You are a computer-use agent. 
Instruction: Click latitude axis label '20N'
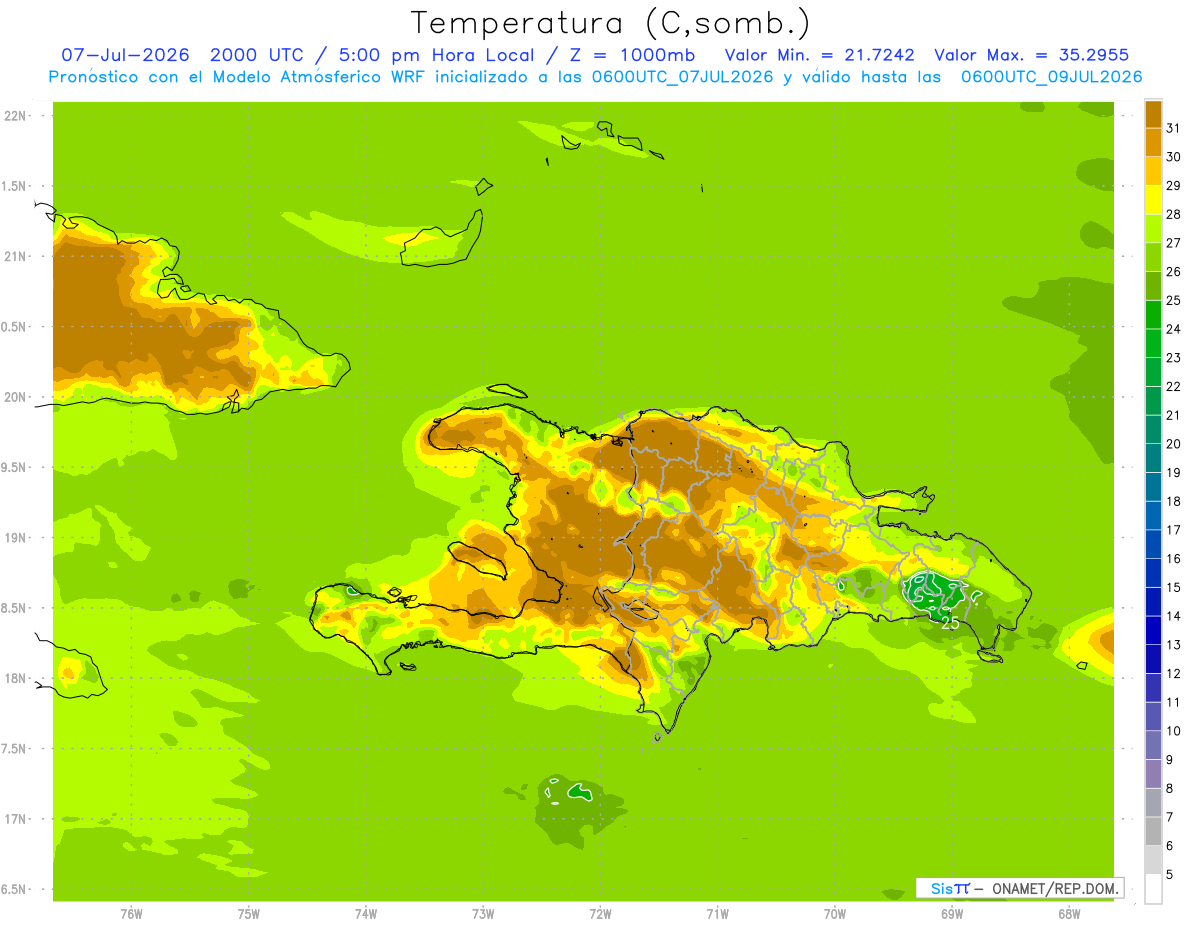click(x=16, y=397)
